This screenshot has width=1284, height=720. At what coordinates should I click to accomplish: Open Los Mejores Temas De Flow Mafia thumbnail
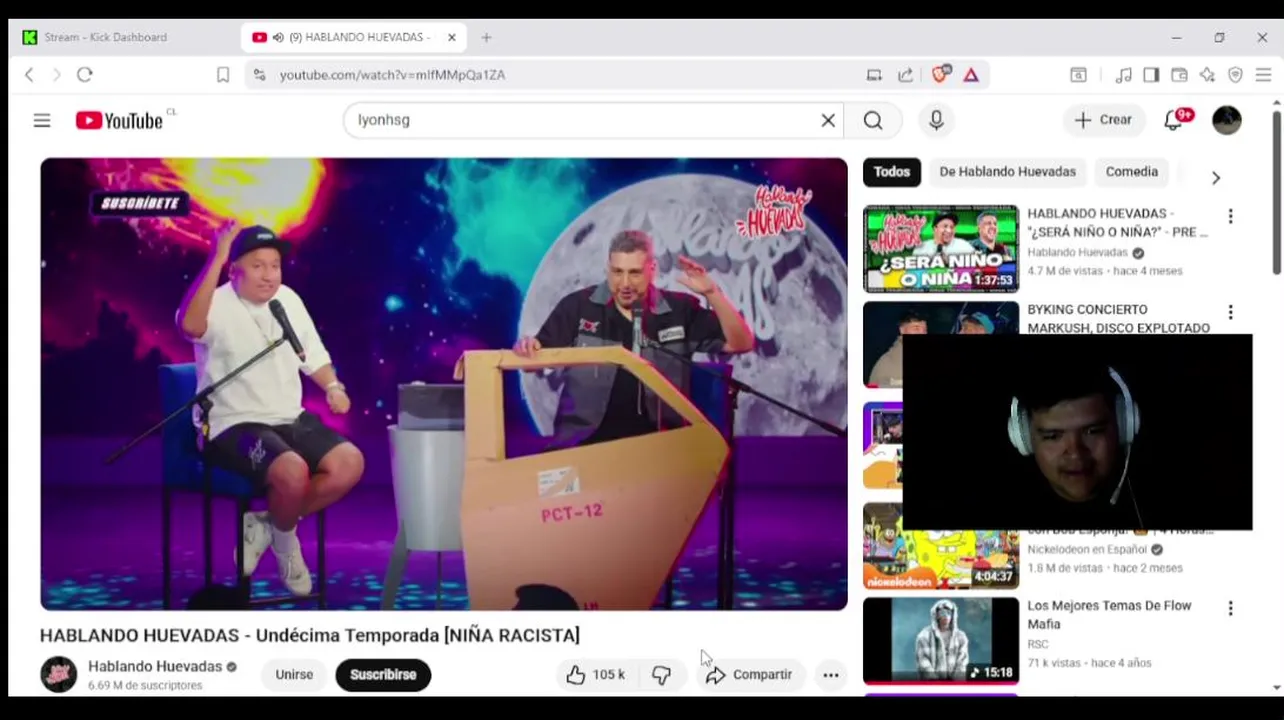pyautogui.click(x=941, y=641)
